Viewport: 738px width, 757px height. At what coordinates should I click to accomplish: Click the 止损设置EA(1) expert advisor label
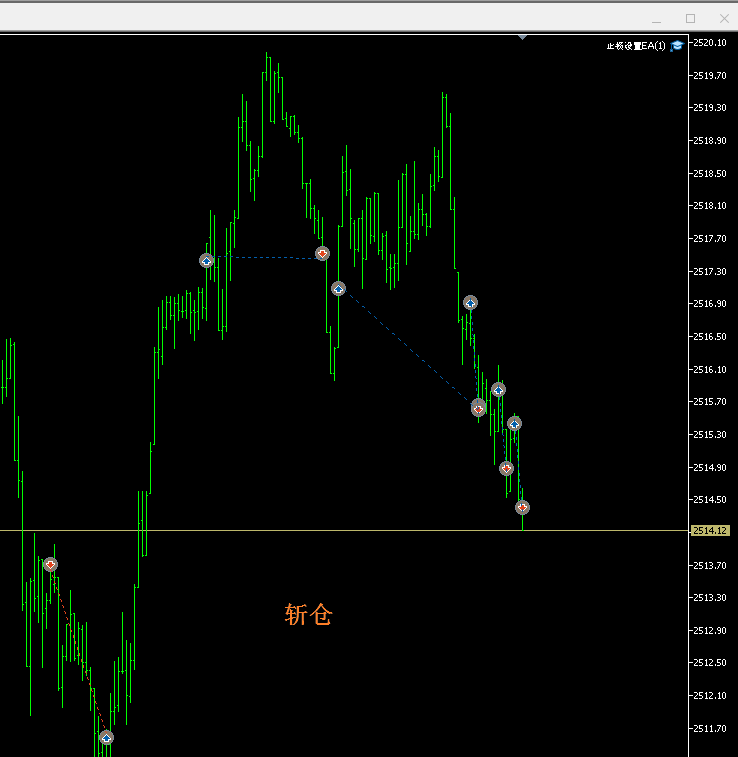636,45
